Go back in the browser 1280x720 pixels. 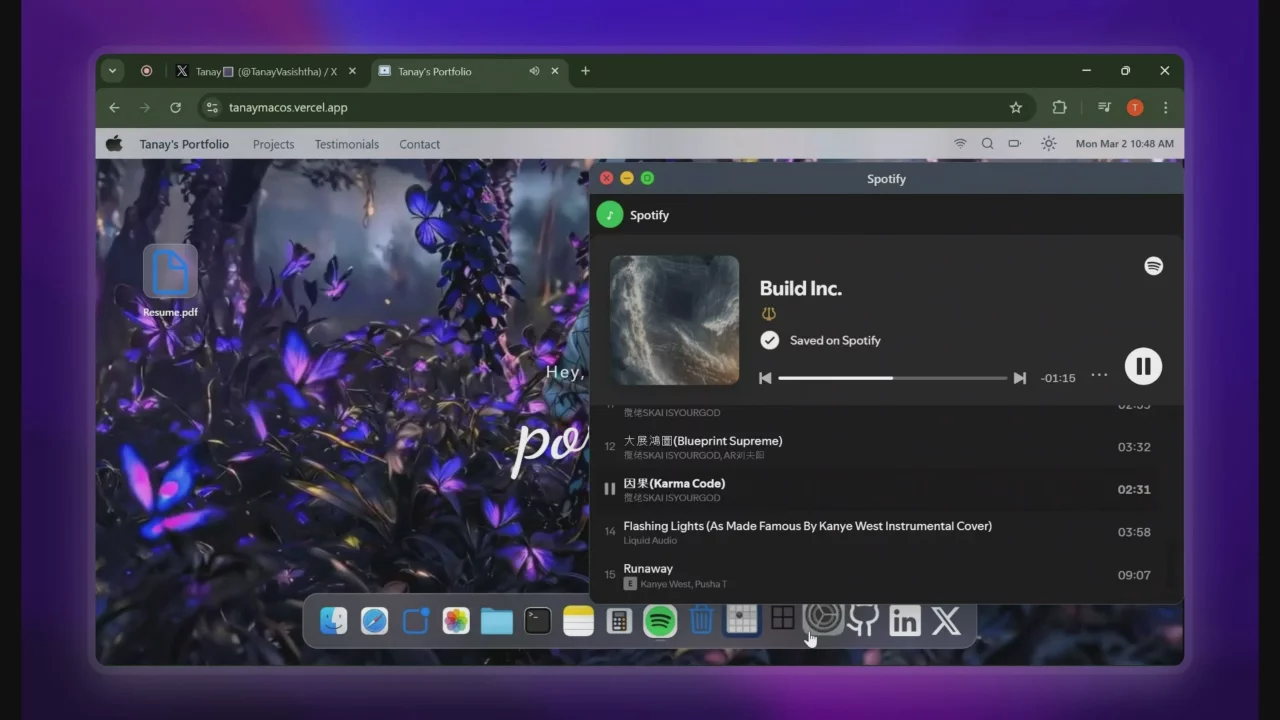tap(114, 107)
